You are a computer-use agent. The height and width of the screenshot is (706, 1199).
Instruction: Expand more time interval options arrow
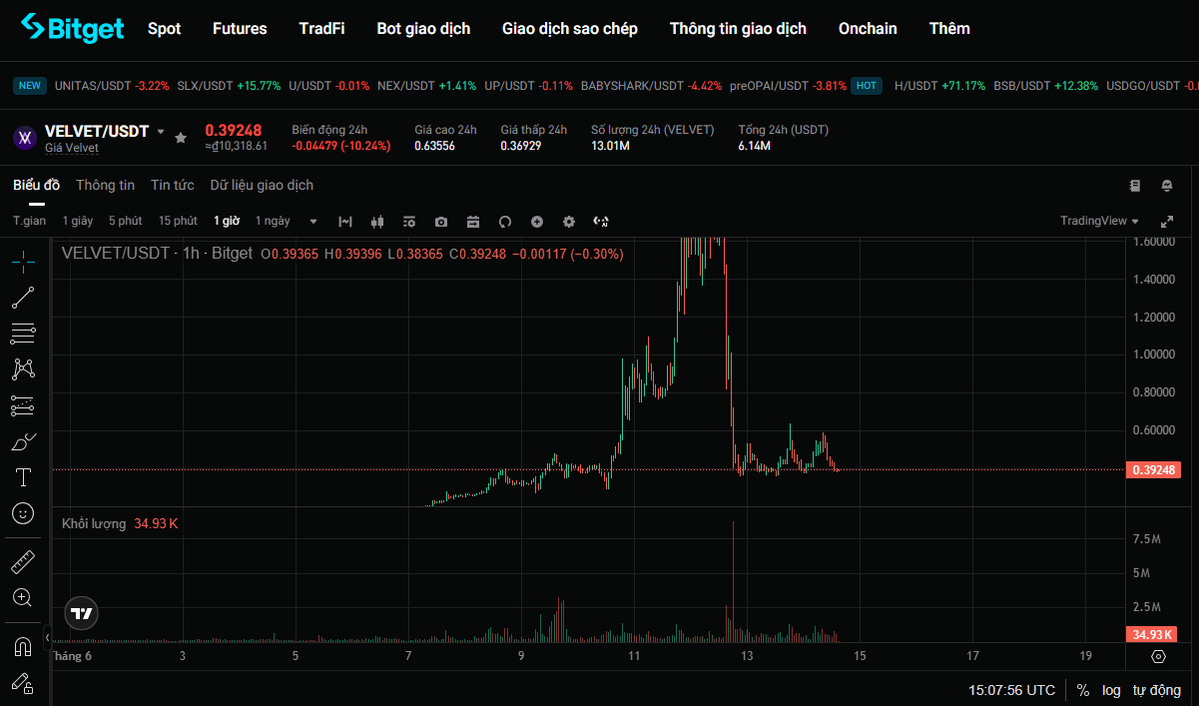coord(313,221)
